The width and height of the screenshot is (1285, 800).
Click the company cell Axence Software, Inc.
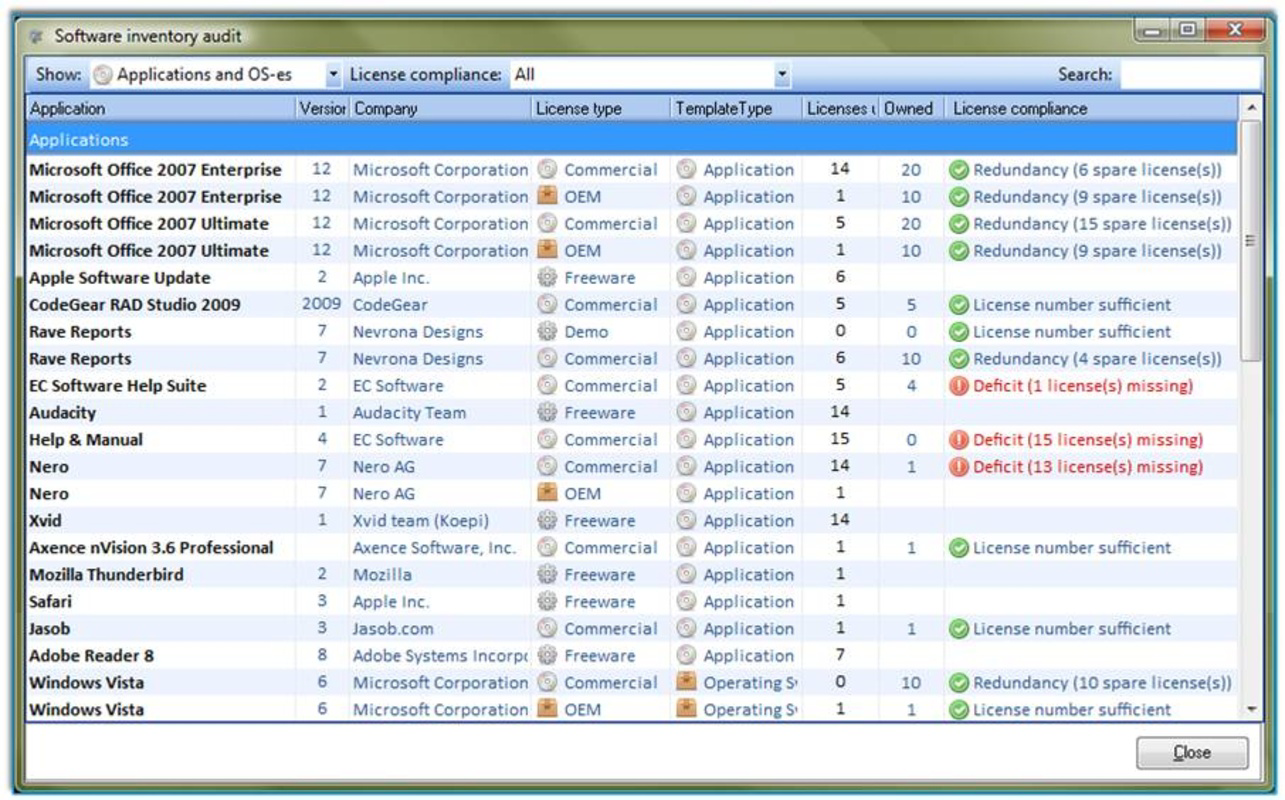434,548
